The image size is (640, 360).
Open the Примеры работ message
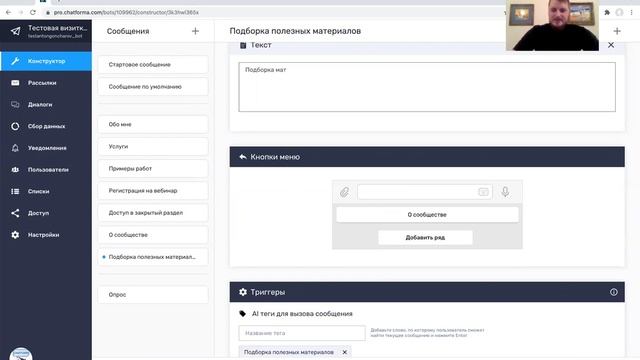pyautogui.click(x=153, y=168)
